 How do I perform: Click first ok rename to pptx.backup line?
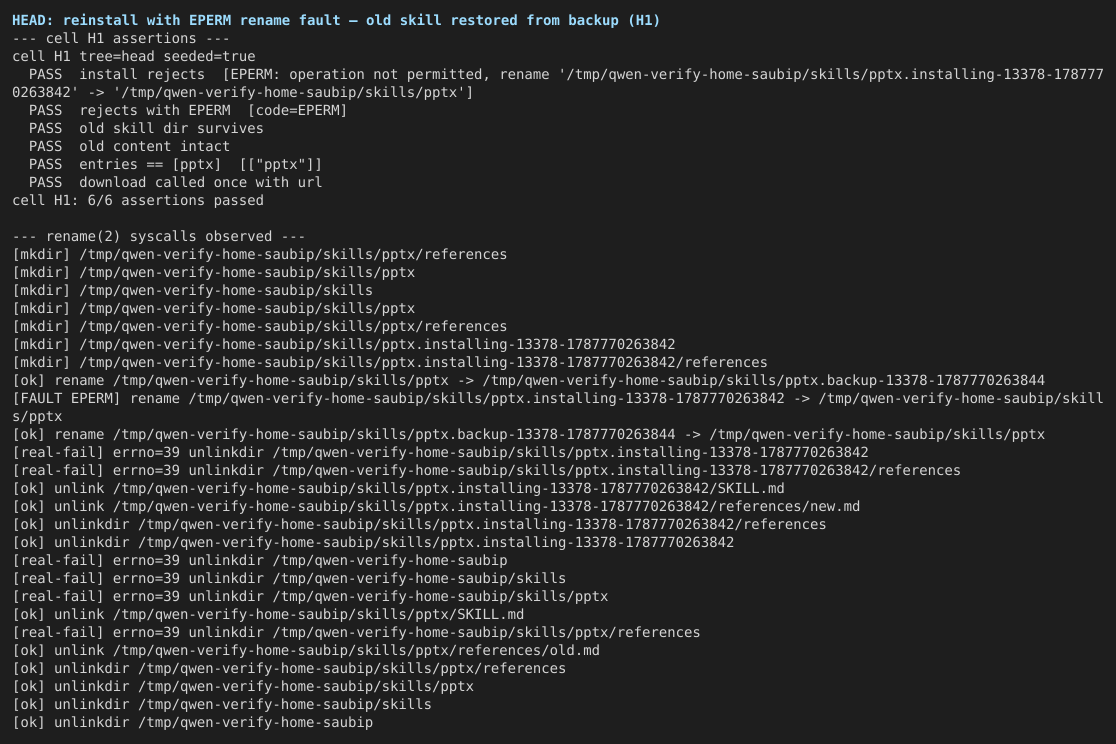[x=529, y=380]
